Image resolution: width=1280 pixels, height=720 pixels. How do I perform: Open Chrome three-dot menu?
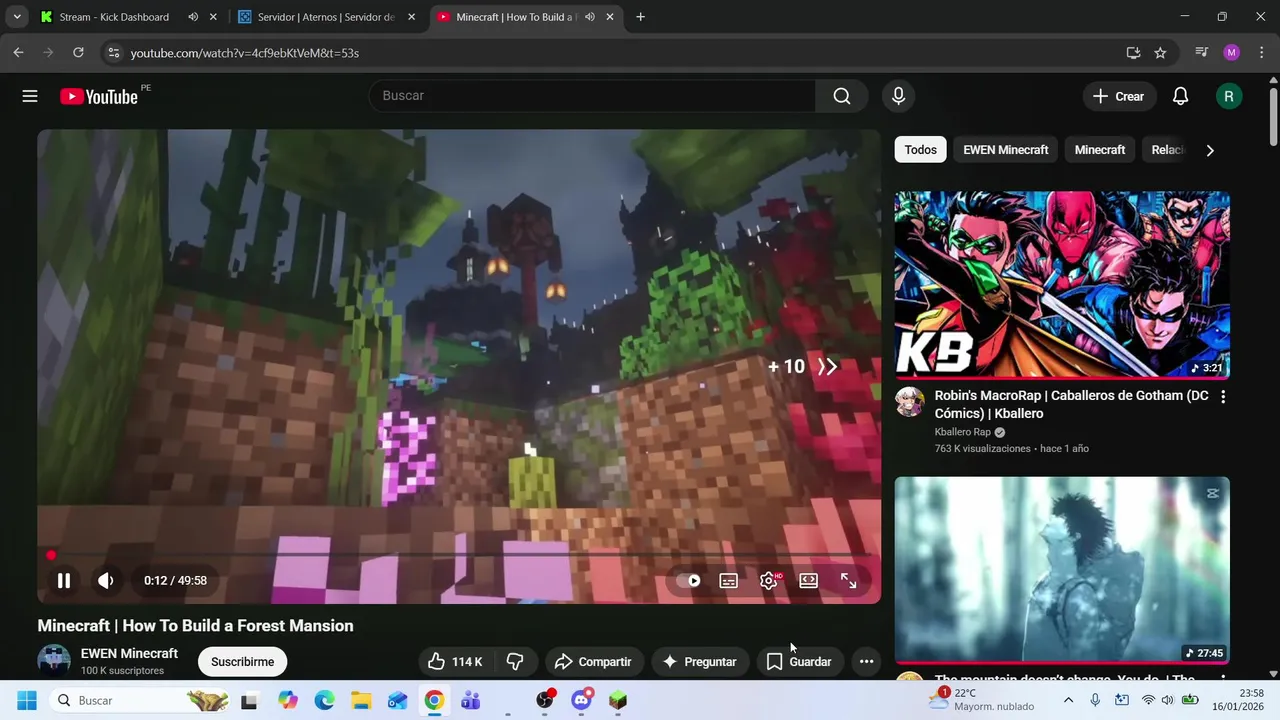click(1260, 52)
